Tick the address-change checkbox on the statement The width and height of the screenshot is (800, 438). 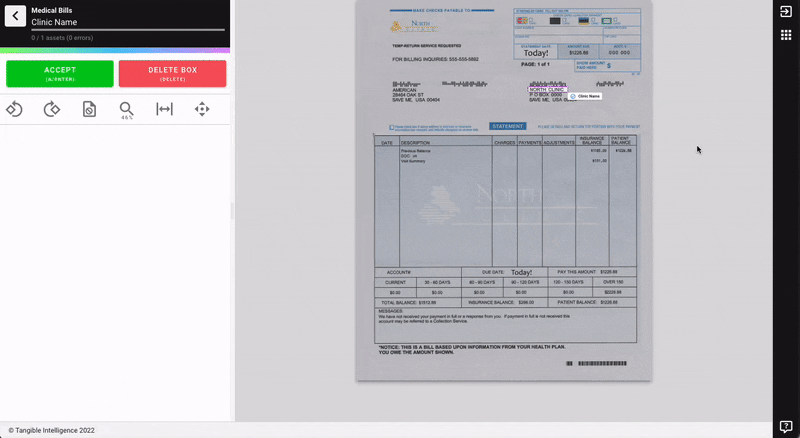point(392,127)
